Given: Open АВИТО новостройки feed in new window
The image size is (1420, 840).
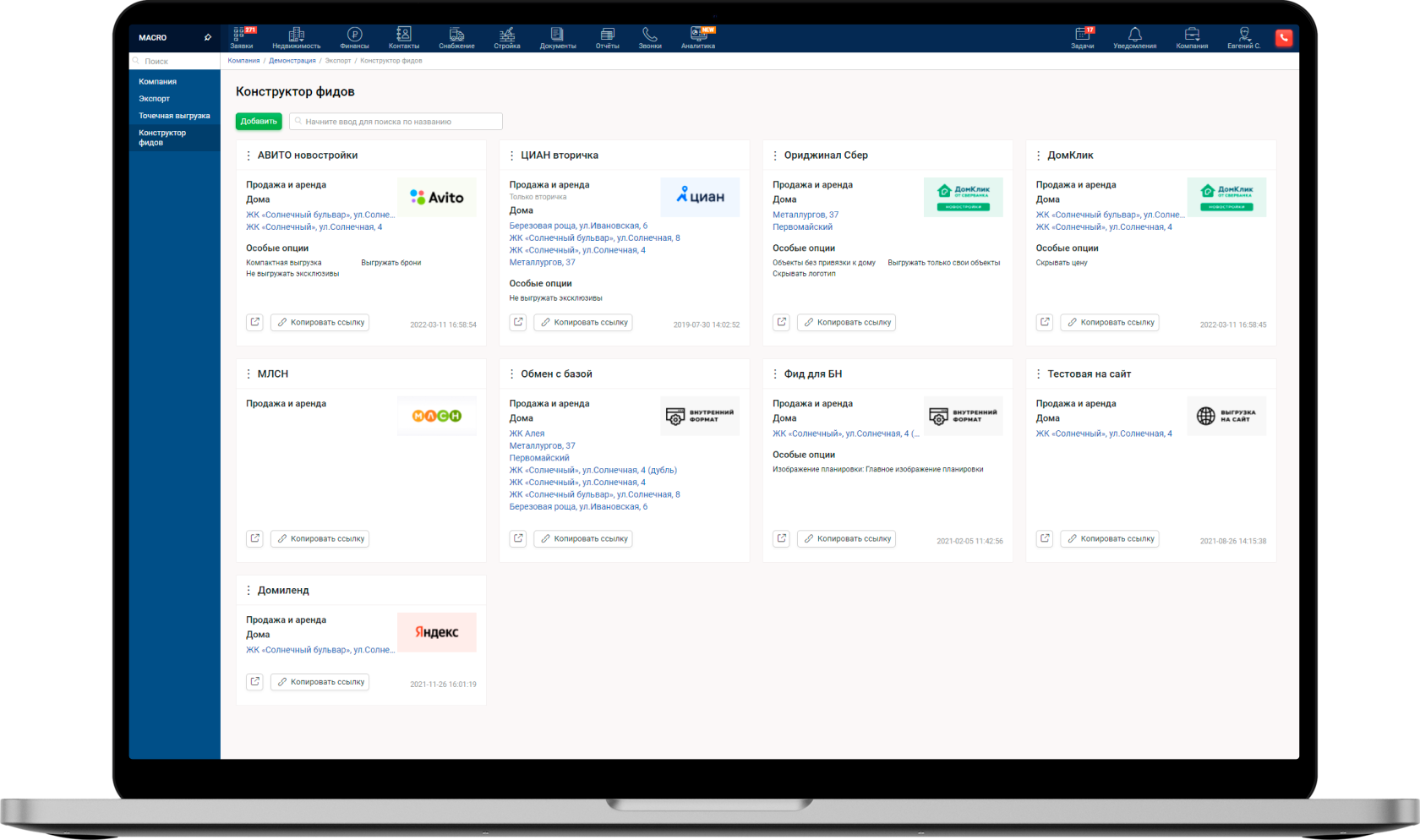Looking at the screenshot, I should coord(254,322).
